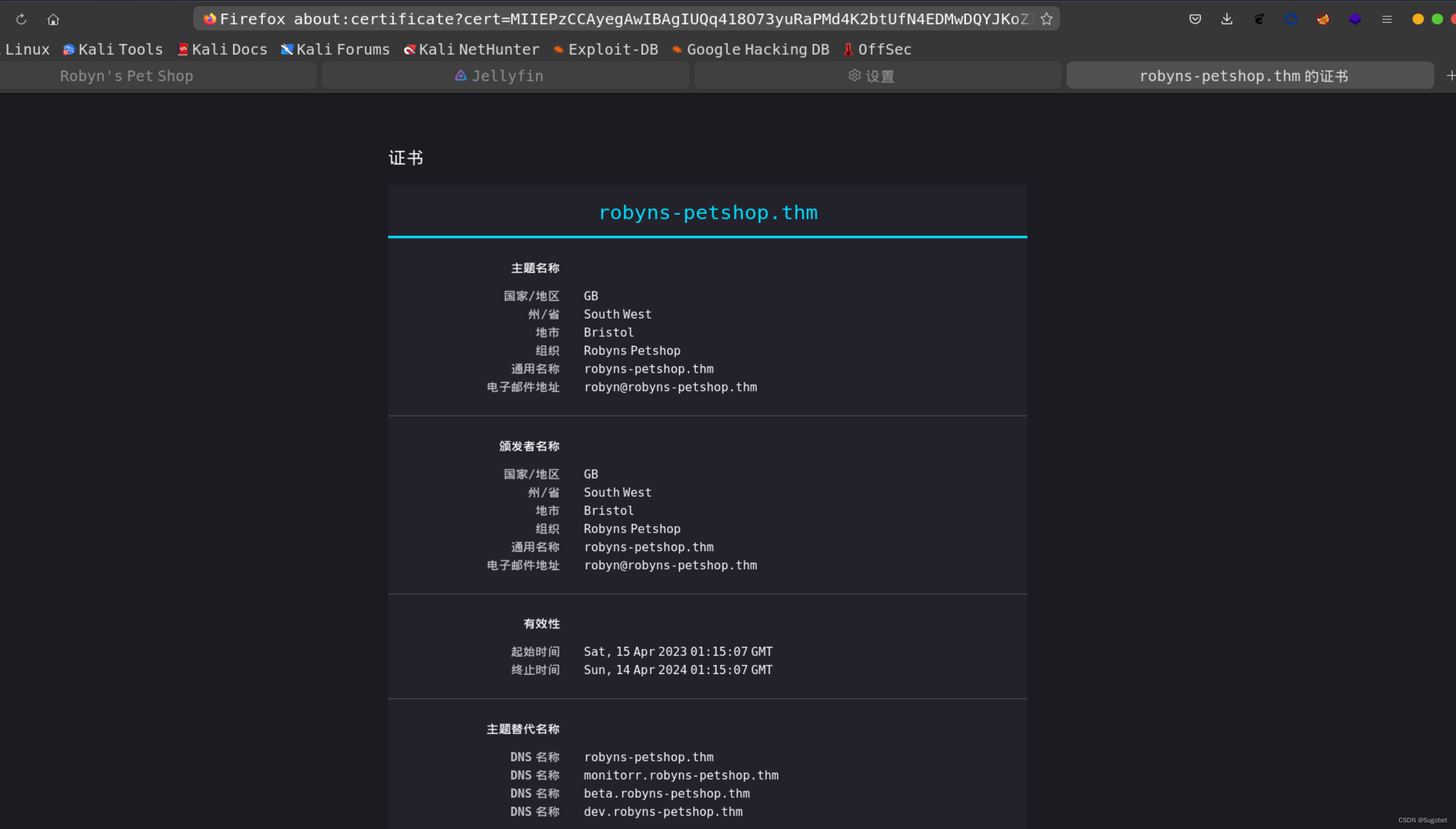Click the purple layered extension icon
This screenshot has height=829, width=1456.
tap(1355, 19)
